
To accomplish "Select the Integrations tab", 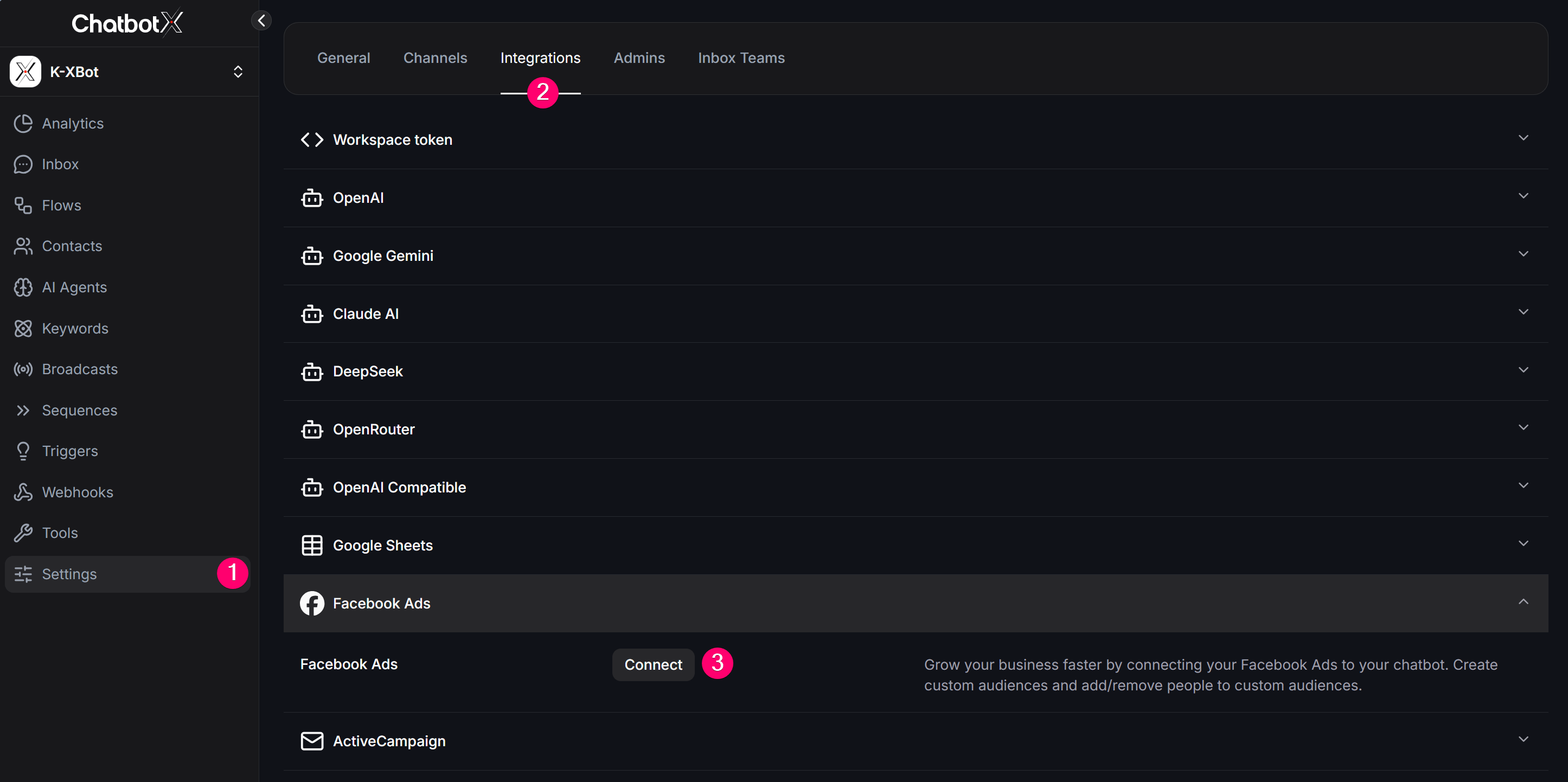I will click(541, 58).
